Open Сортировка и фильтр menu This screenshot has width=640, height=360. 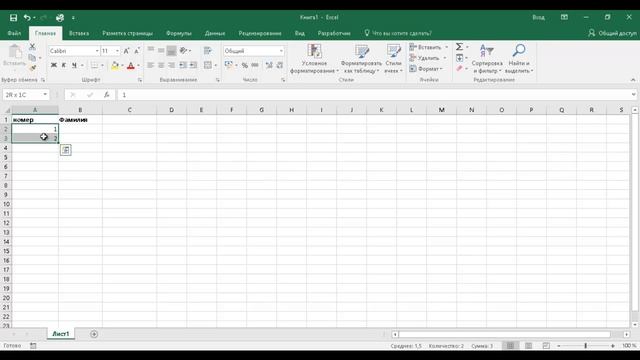(487, 59)
